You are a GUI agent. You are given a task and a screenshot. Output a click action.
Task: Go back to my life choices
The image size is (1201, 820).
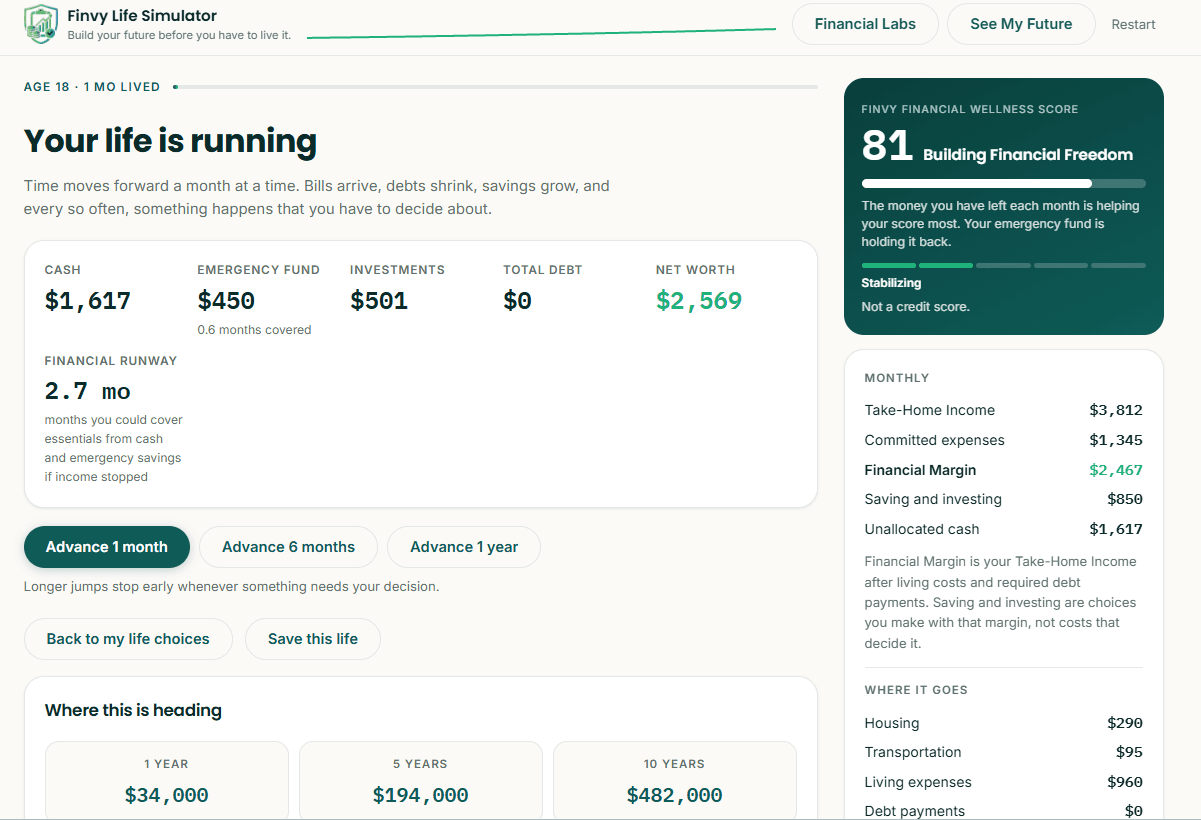128,639
